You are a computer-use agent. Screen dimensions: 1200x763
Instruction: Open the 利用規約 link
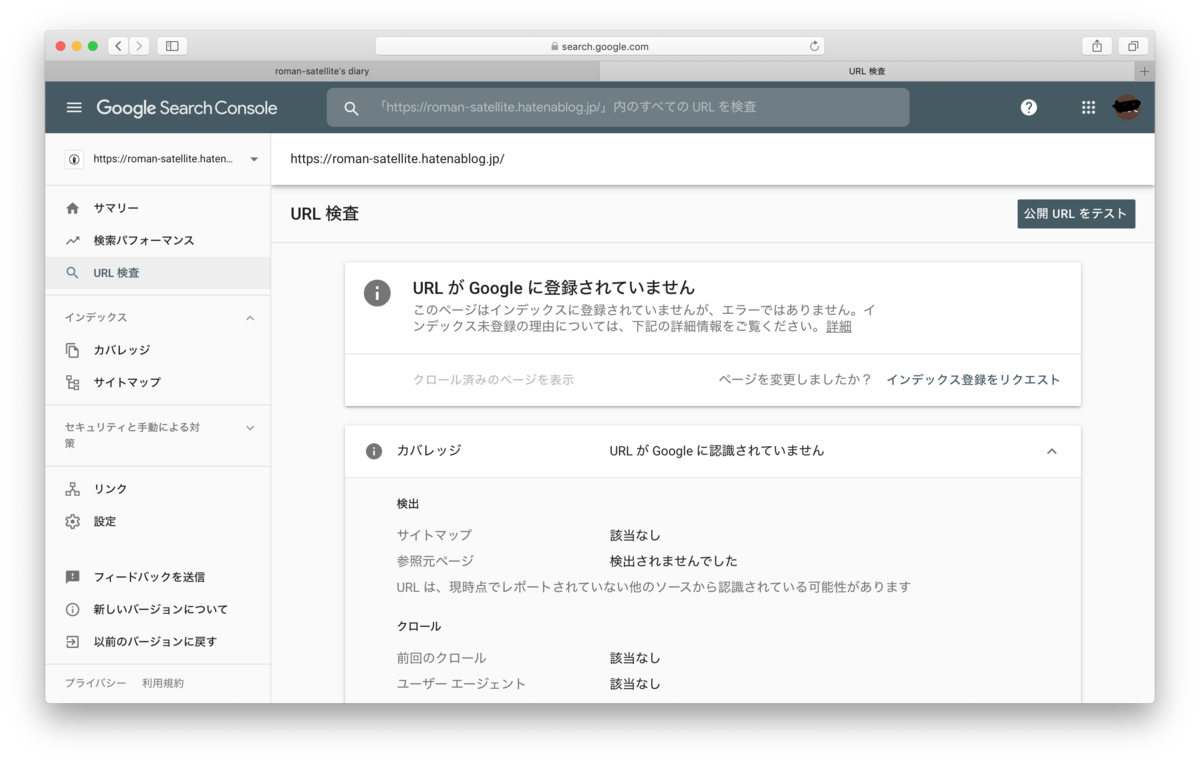click(163, 683)
